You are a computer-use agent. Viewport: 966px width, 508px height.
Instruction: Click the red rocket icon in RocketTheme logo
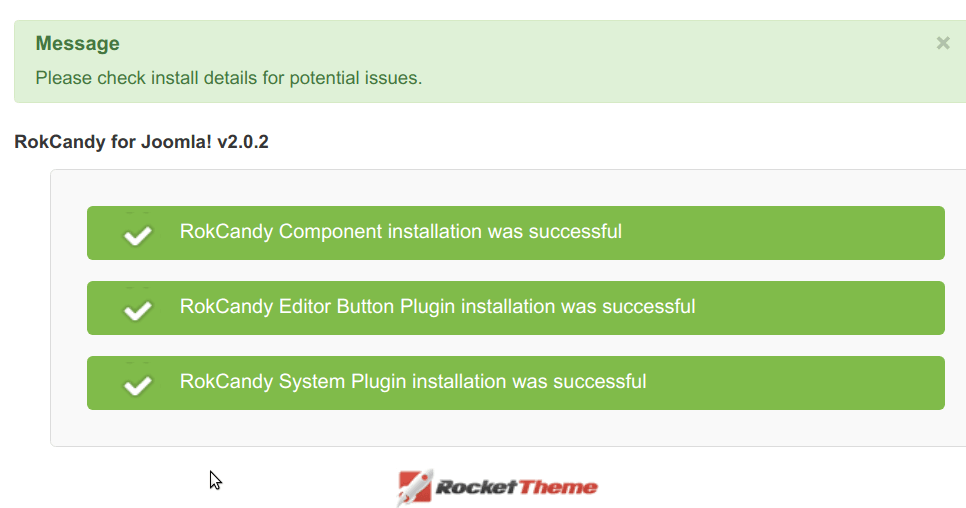415,488
